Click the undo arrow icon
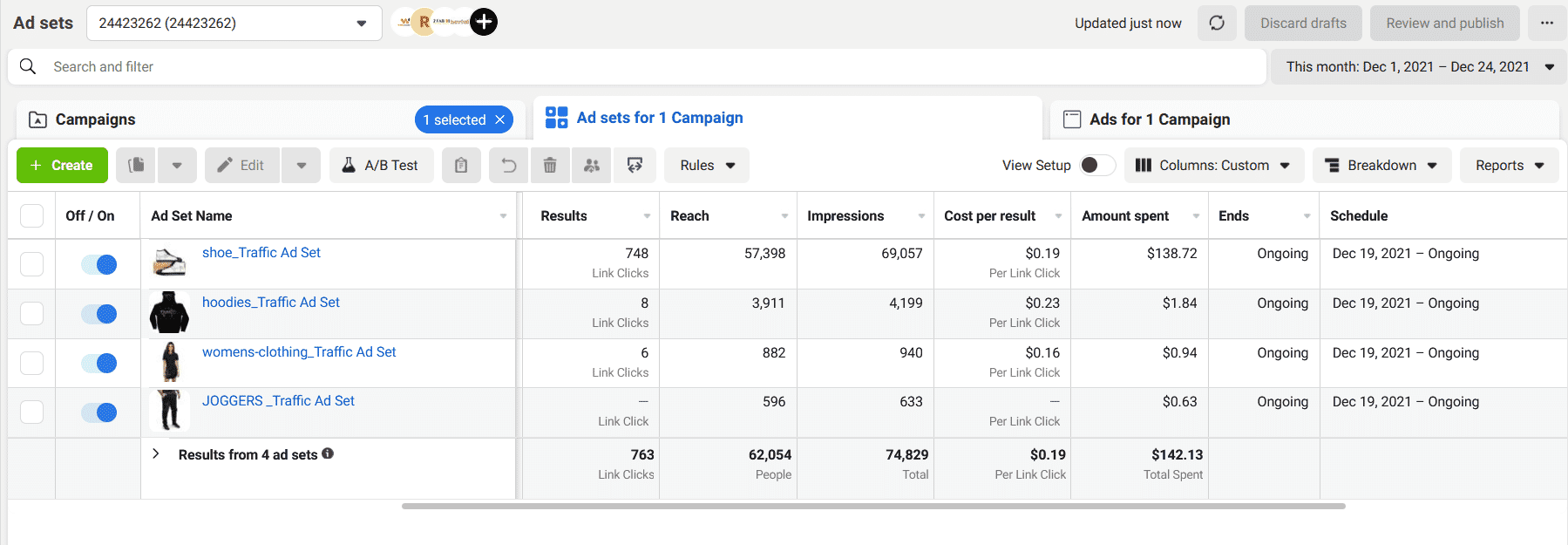 click(x=509, y=165)
